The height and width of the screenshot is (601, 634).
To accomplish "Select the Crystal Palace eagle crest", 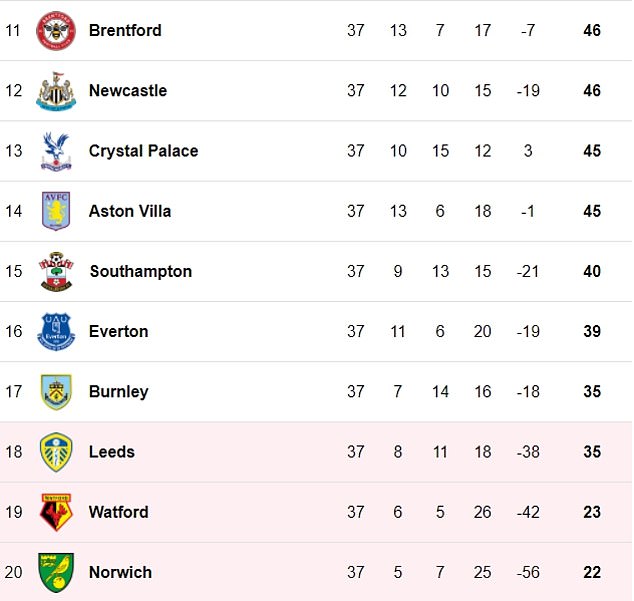I will coord(56,151).
